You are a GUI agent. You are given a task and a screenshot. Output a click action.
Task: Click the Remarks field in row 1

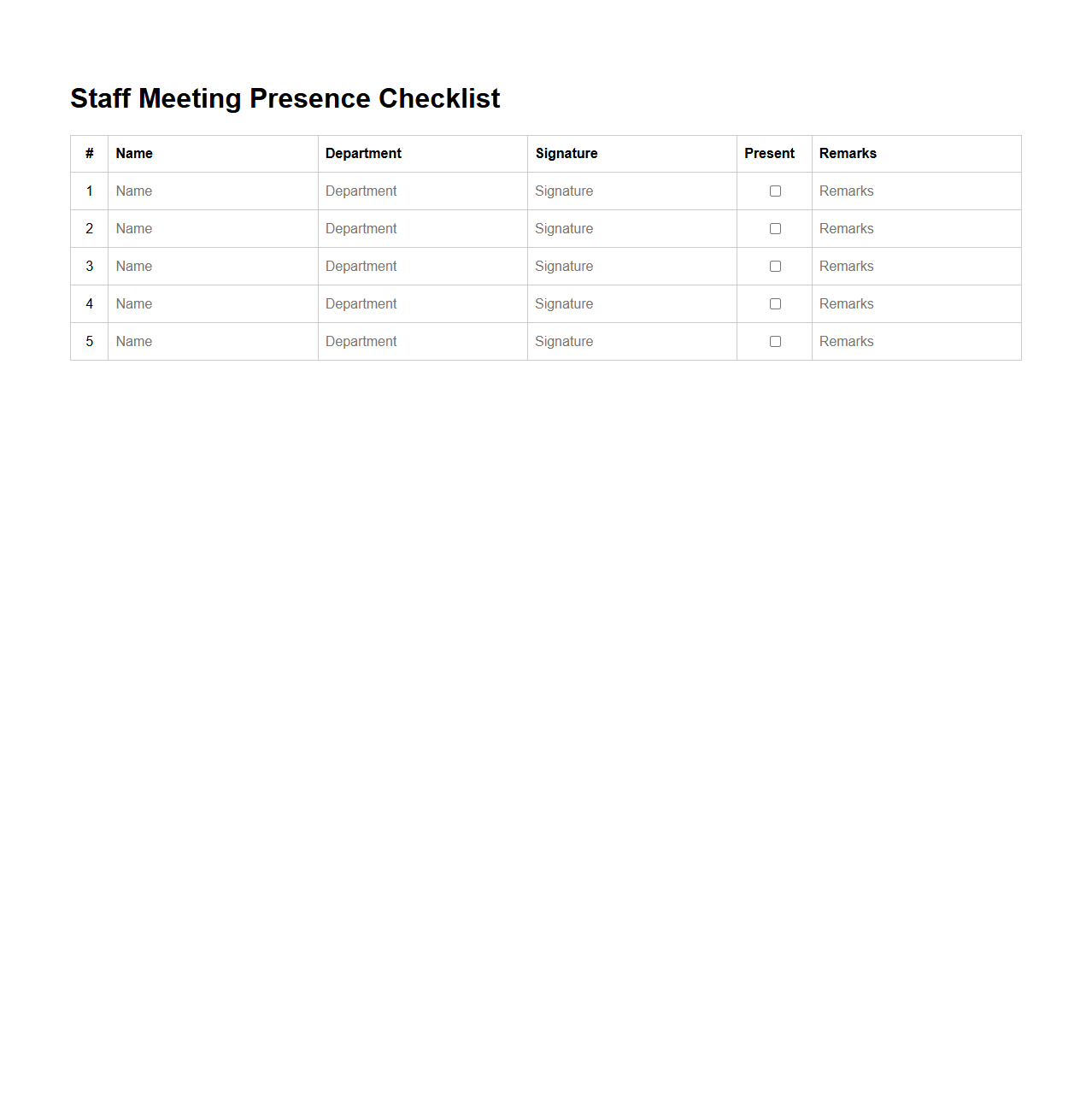tap(915, 191)
